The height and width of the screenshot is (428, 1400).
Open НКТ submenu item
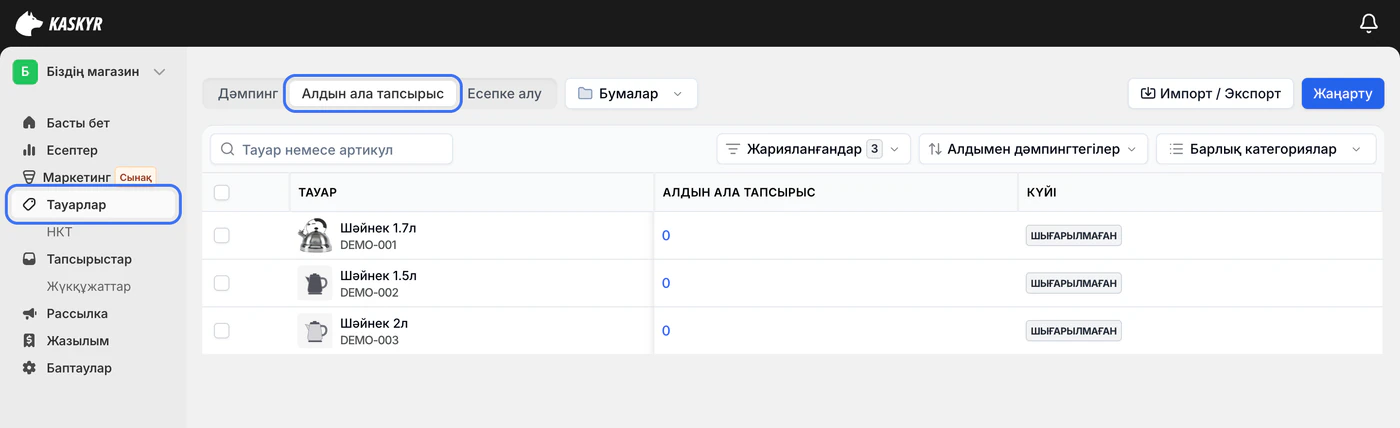(60, 231)
